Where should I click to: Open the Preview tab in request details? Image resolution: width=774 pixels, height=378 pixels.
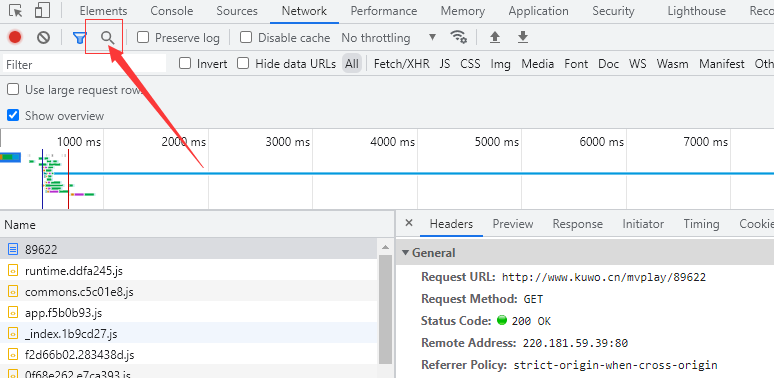[513, 224]
